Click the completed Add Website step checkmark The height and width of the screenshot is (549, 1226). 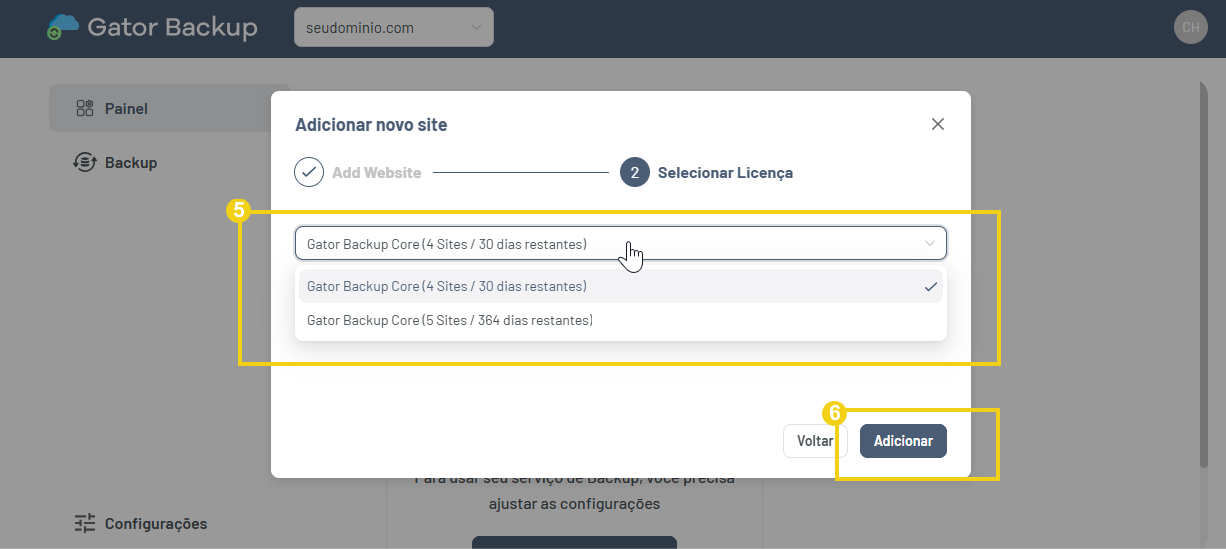pyautogui.click(x=309, y=172)
